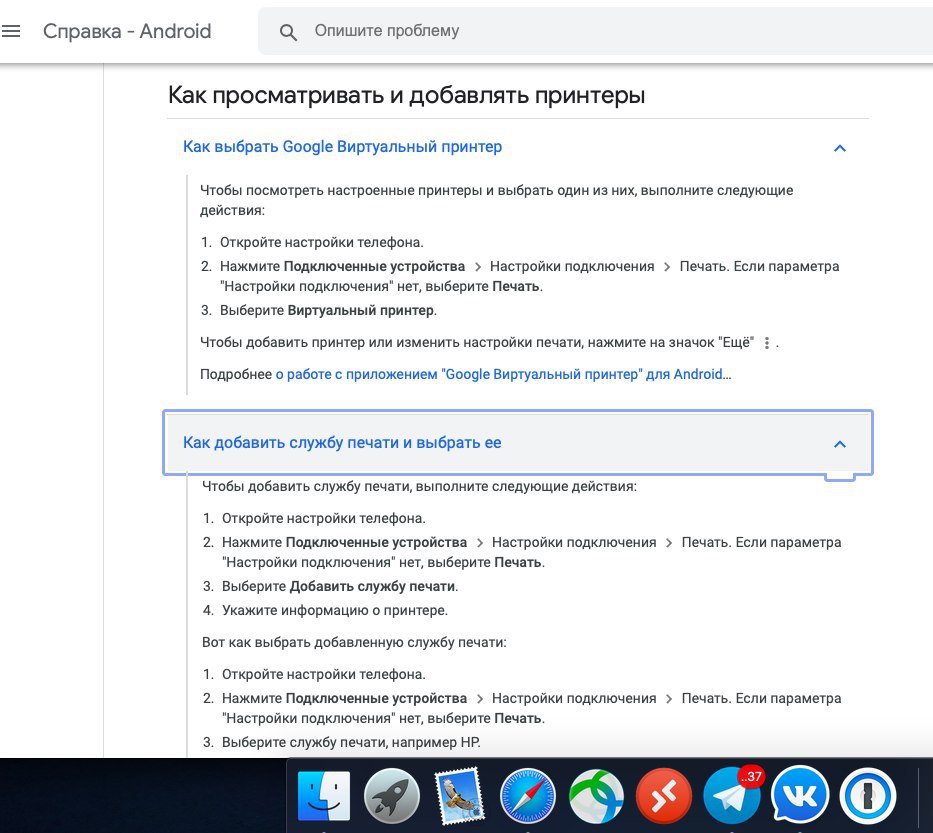Open Finder from the Dock
The height and width of the screenshot is (833, 933).
coord(324,796)
